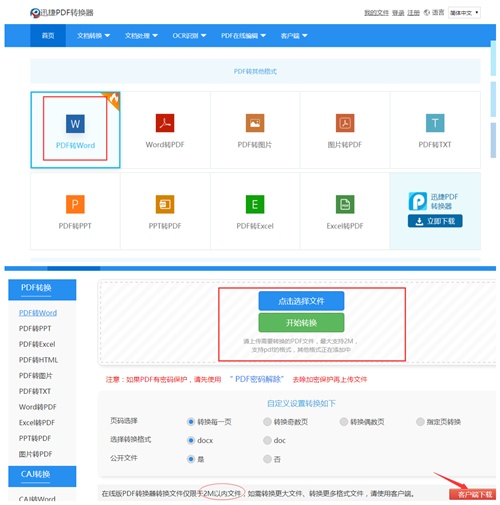Image resolution: width=500 pixels, height=505 pixels.
Task: Select the PDF转图片 picture icon
Action: point(255,123)
